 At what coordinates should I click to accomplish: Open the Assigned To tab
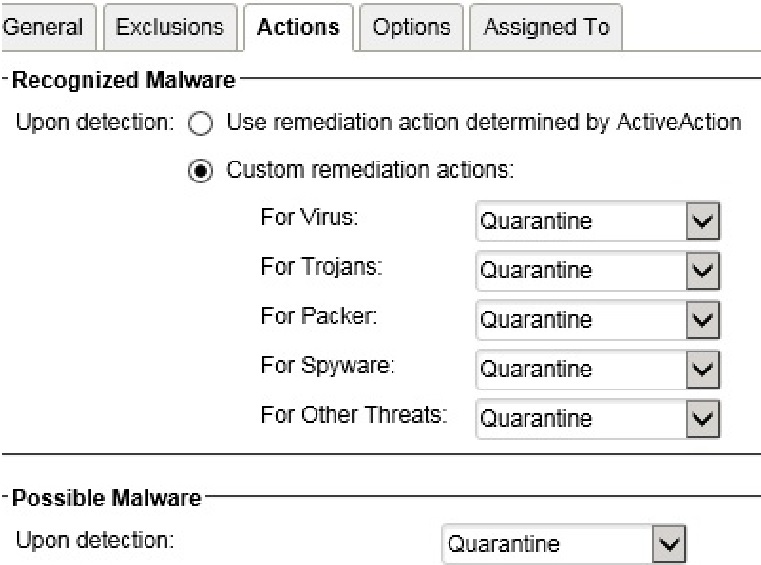coord(546,27)
